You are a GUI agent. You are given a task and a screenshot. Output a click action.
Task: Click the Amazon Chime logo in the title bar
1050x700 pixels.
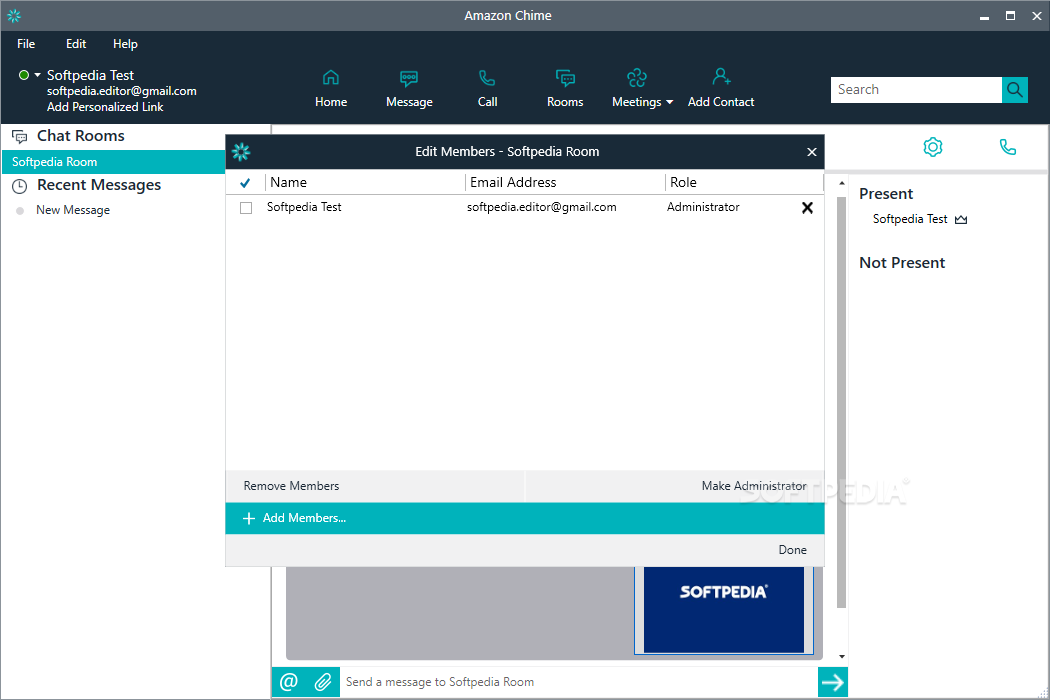pyautogui.click(x=14, y=15)
